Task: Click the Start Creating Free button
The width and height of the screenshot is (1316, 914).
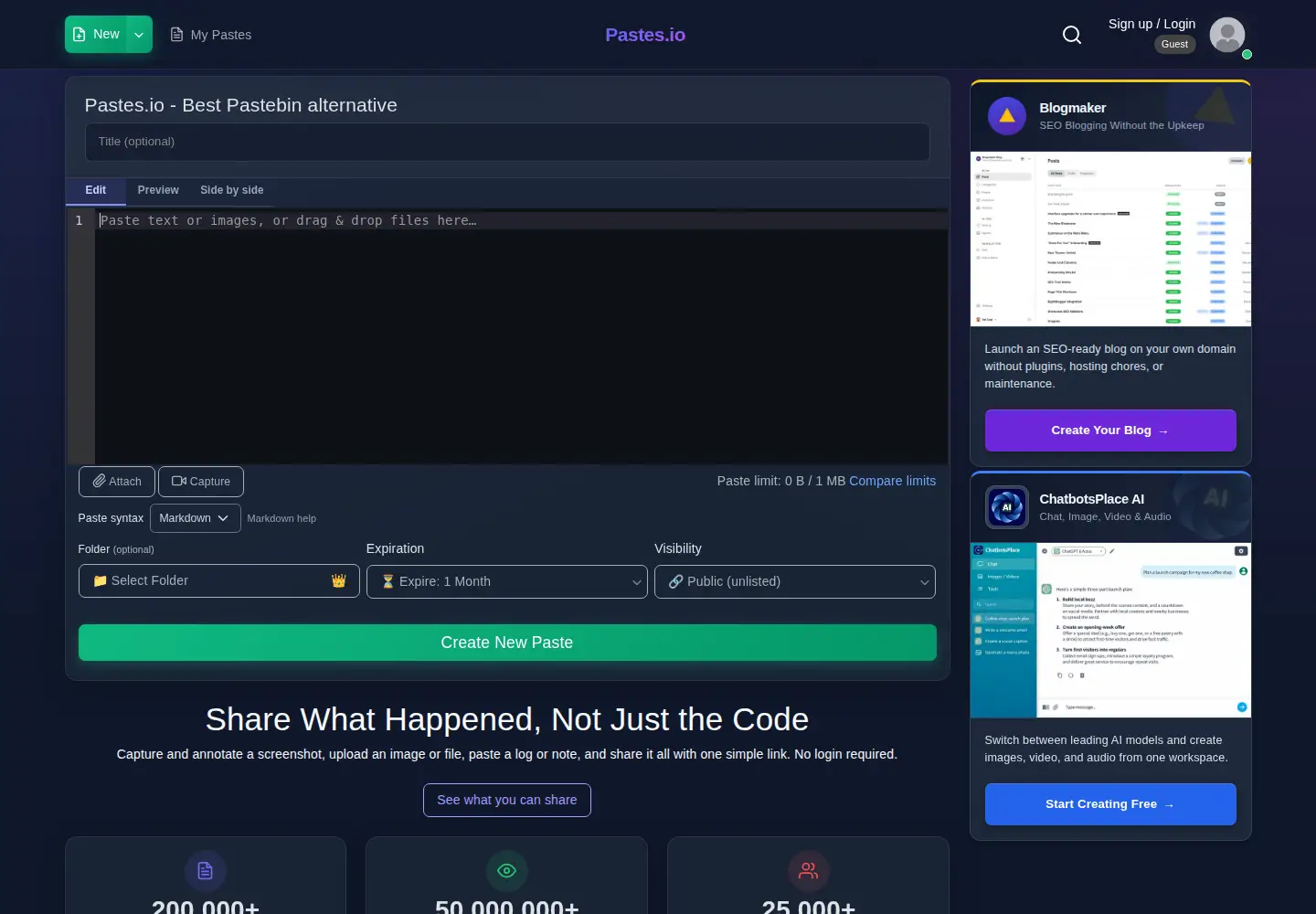Action: click(x=1110, y=804)
